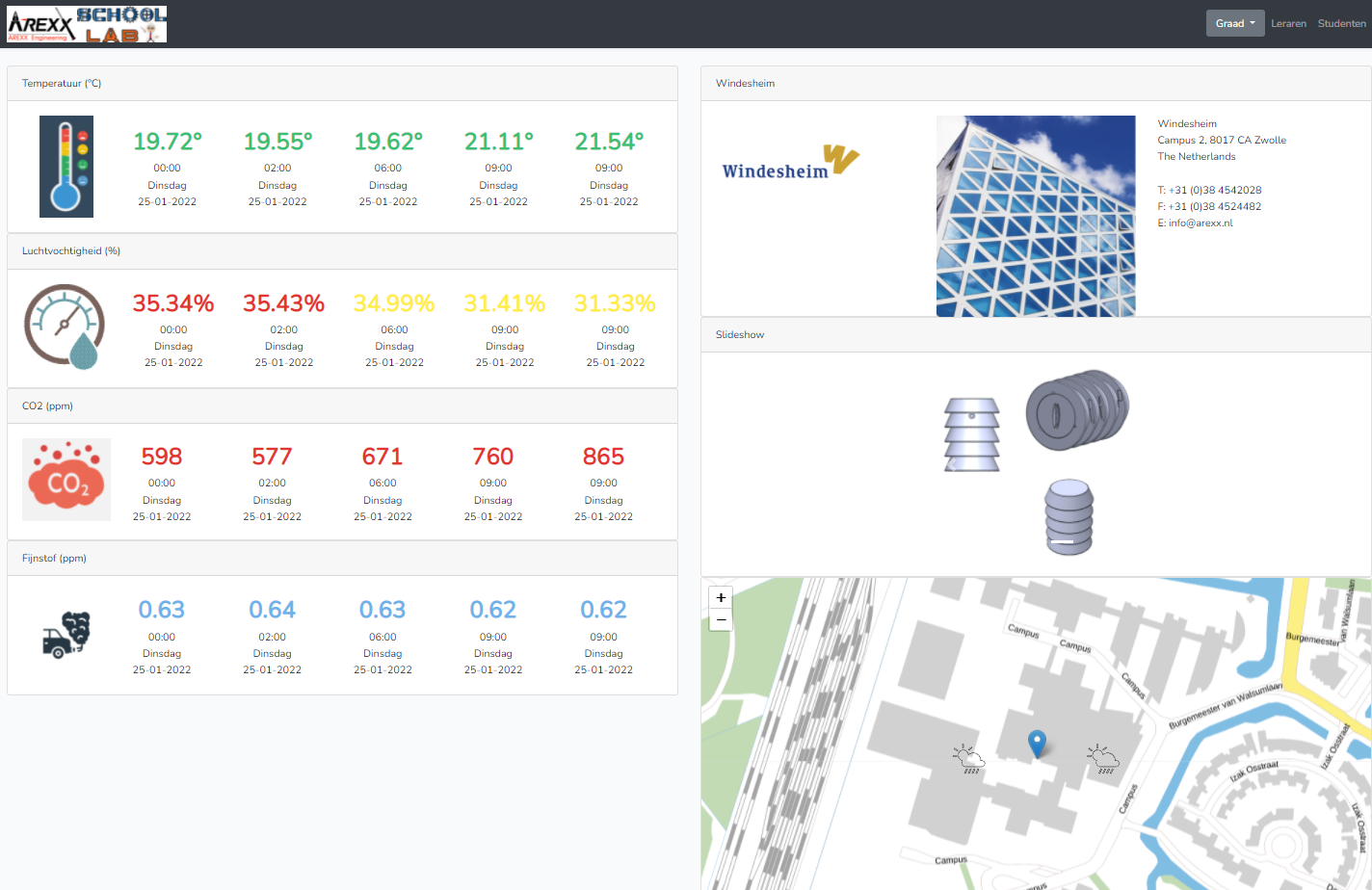Click the humidity gauge icon
Screen dimensions: 1372x890
pos(65,327)
